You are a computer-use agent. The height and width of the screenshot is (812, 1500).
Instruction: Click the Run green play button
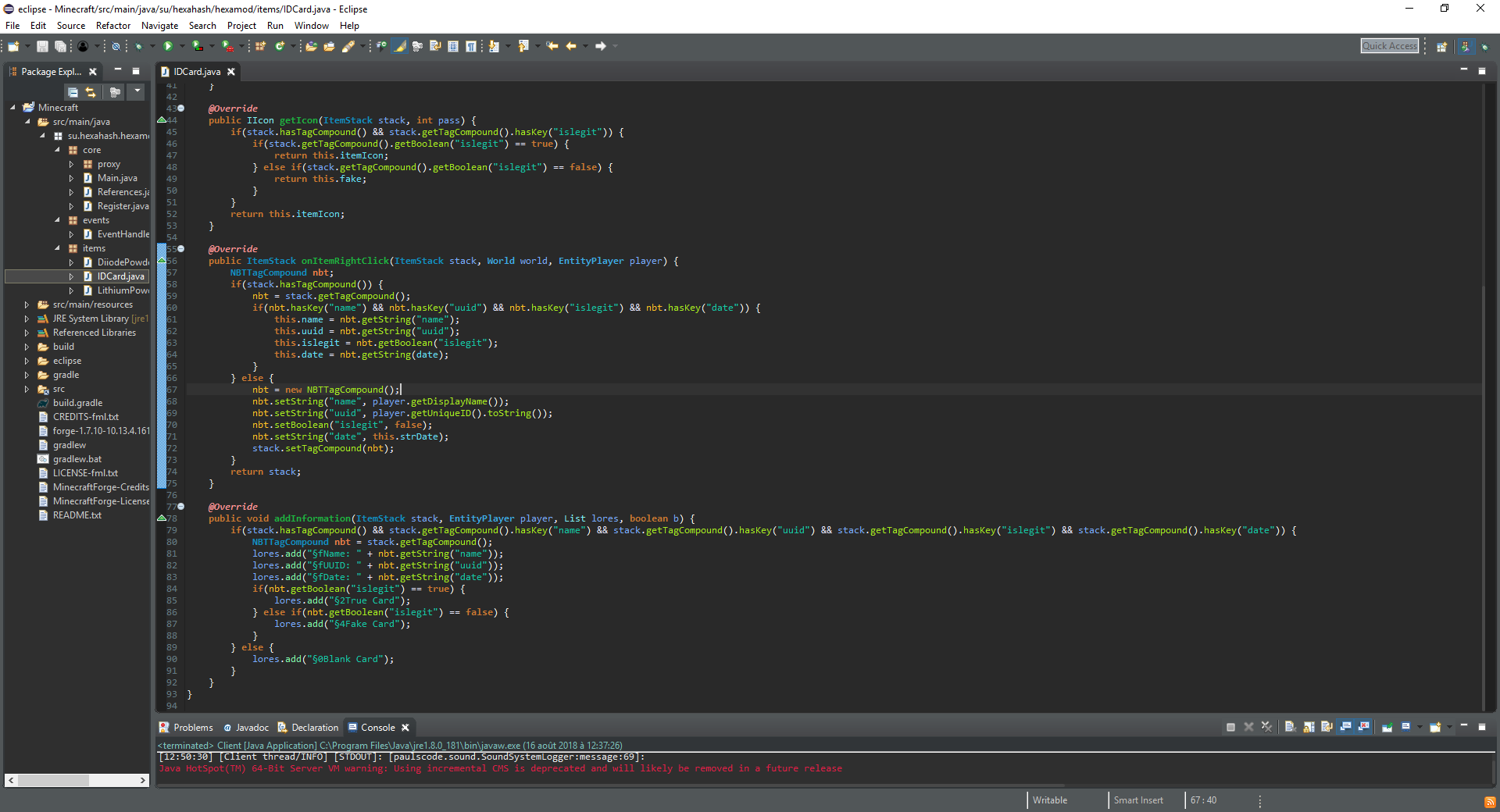[x=167, y=47]
